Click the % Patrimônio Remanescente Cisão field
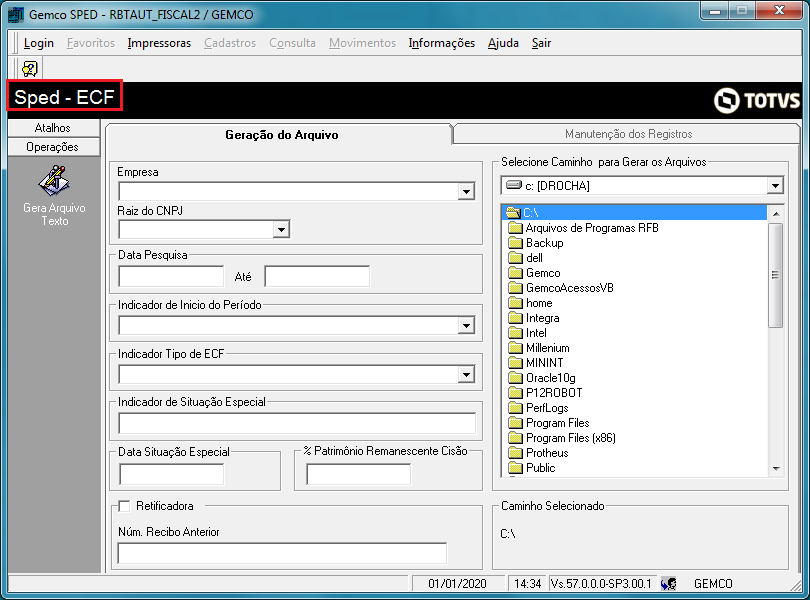 click(359, 474)
